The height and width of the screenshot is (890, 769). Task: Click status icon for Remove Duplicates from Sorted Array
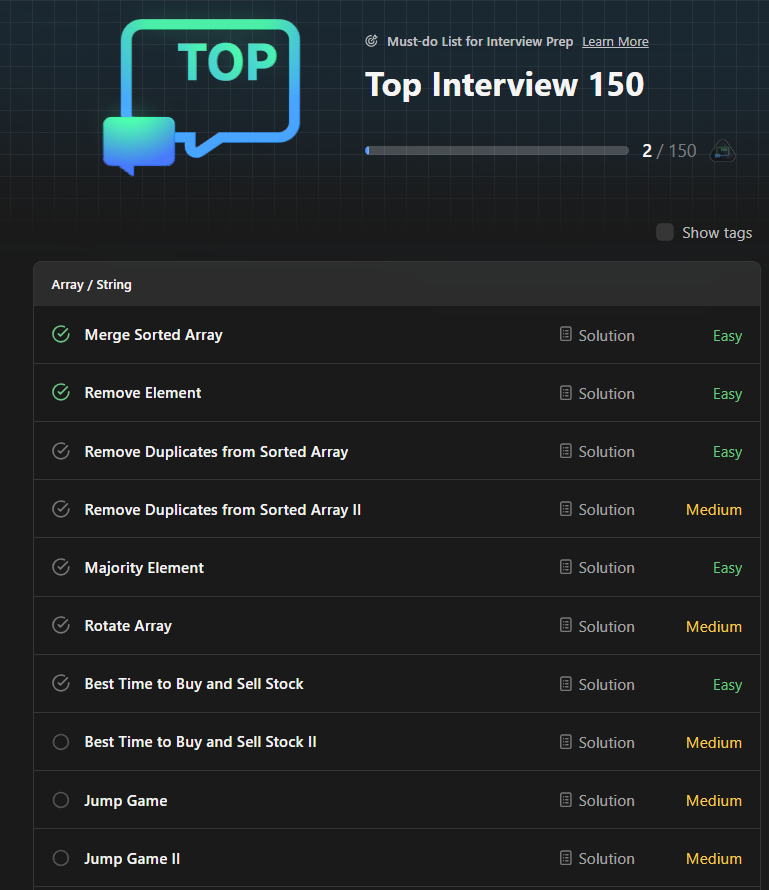(x=61, y=451)
